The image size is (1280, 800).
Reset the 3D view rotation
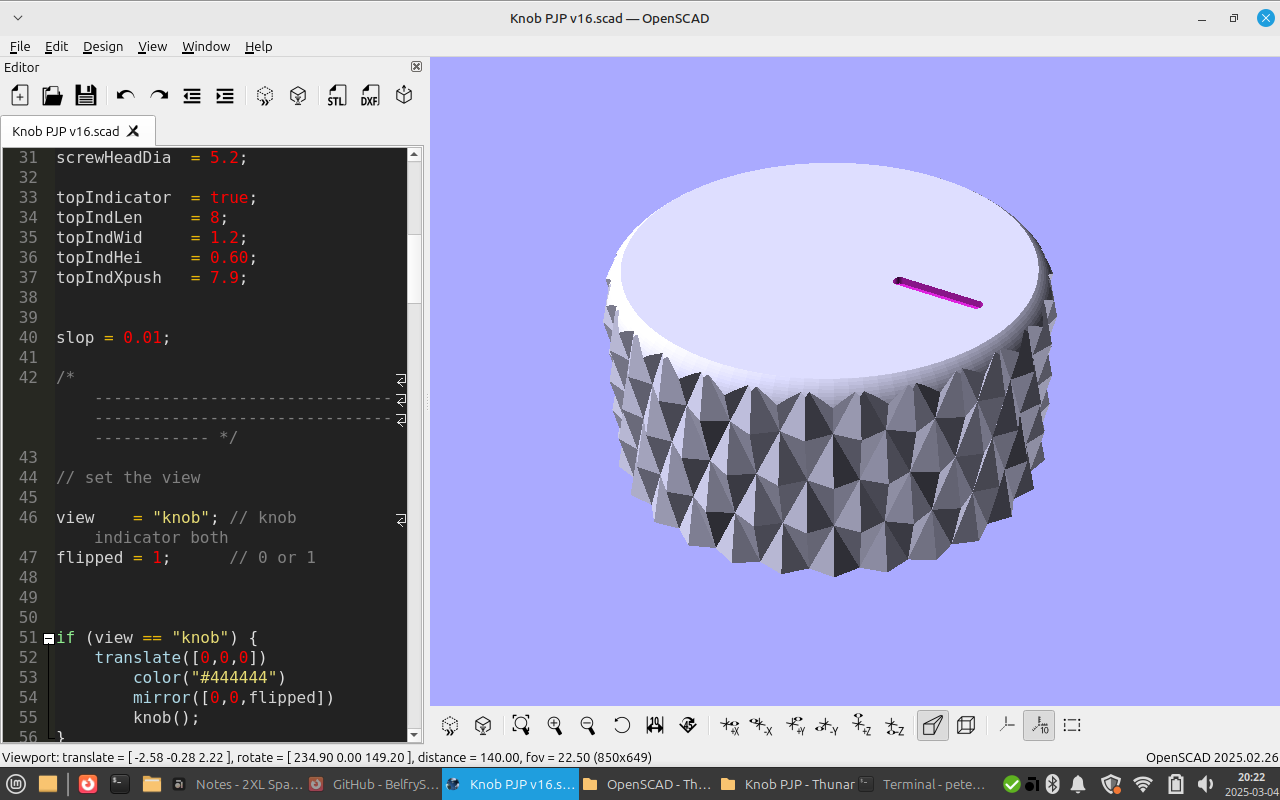[x=622, y=725]
